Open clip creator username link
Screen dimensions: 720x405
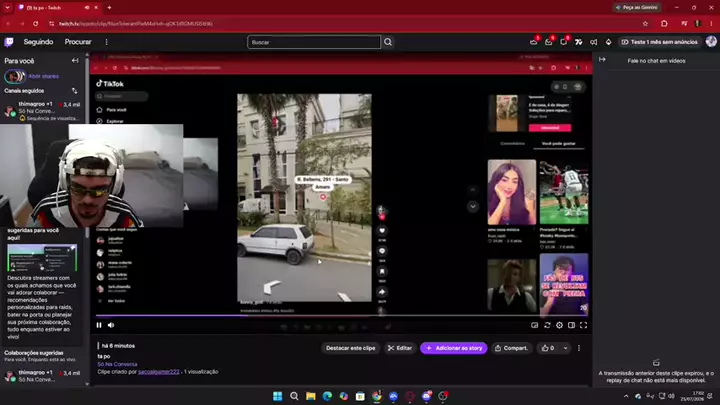point(159,371)
